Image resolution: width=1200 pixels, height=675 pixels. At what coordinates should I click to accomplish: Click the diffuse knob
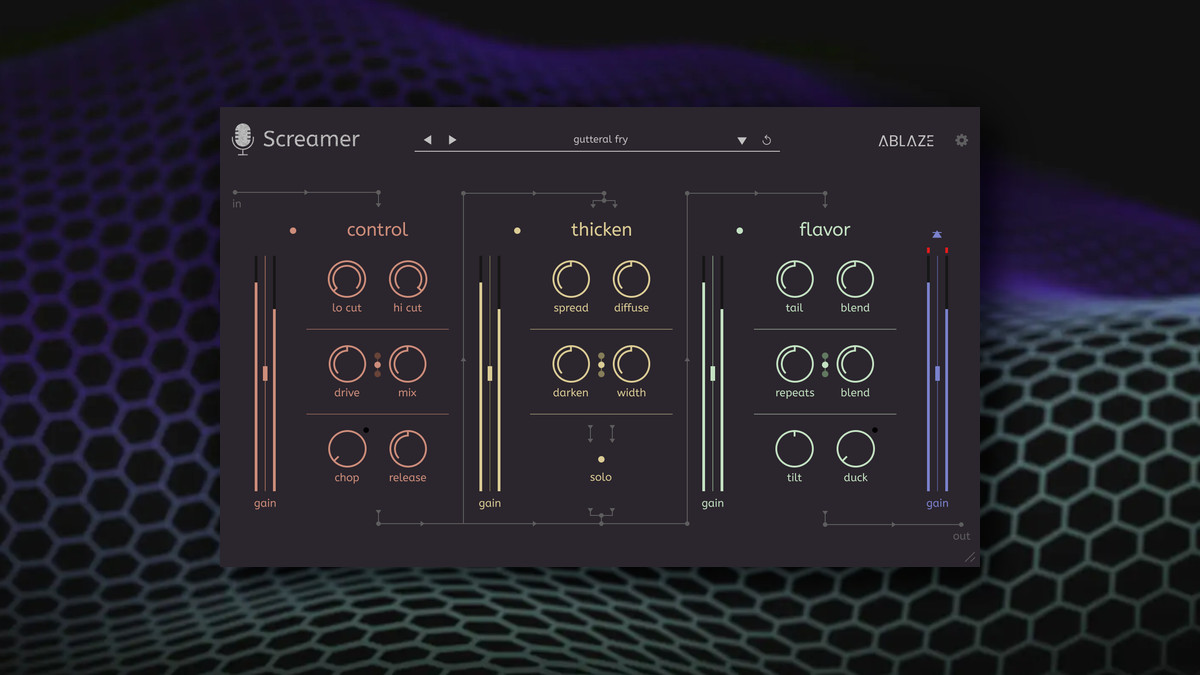click(631, 279)
